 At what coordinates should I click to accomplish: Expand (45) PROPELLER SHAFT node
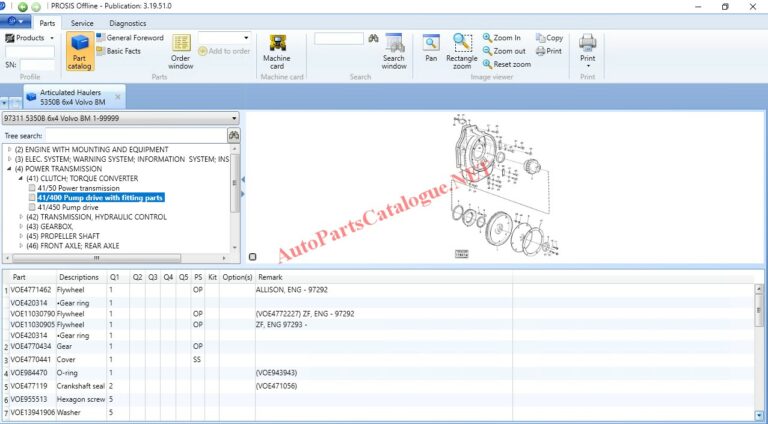(21, 236)
